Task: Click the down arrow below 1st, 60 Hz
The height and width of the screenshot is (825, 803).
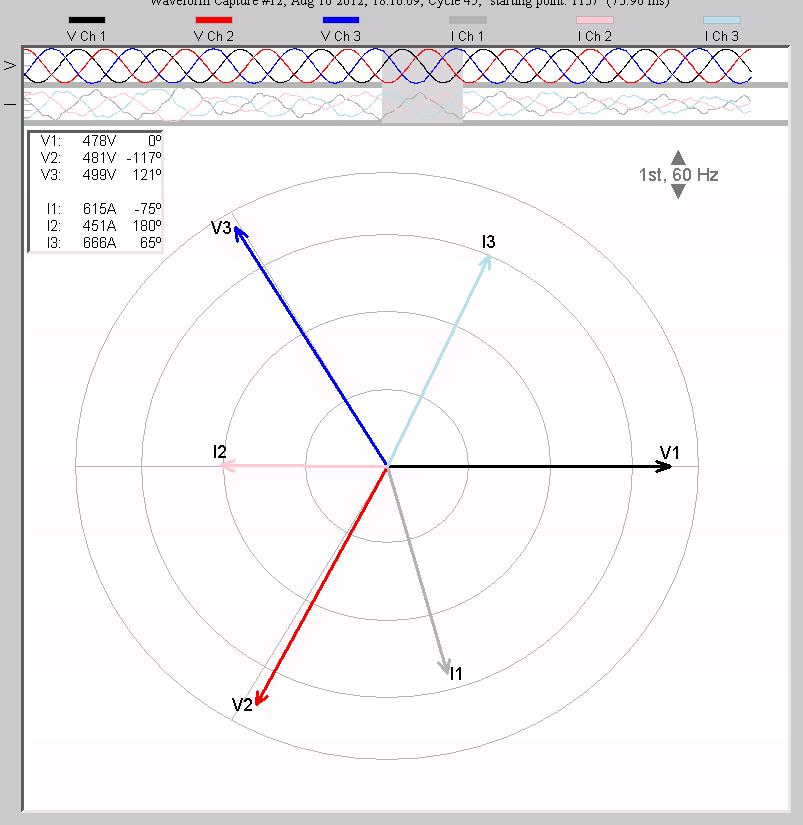Action: [x=677, y=191]
